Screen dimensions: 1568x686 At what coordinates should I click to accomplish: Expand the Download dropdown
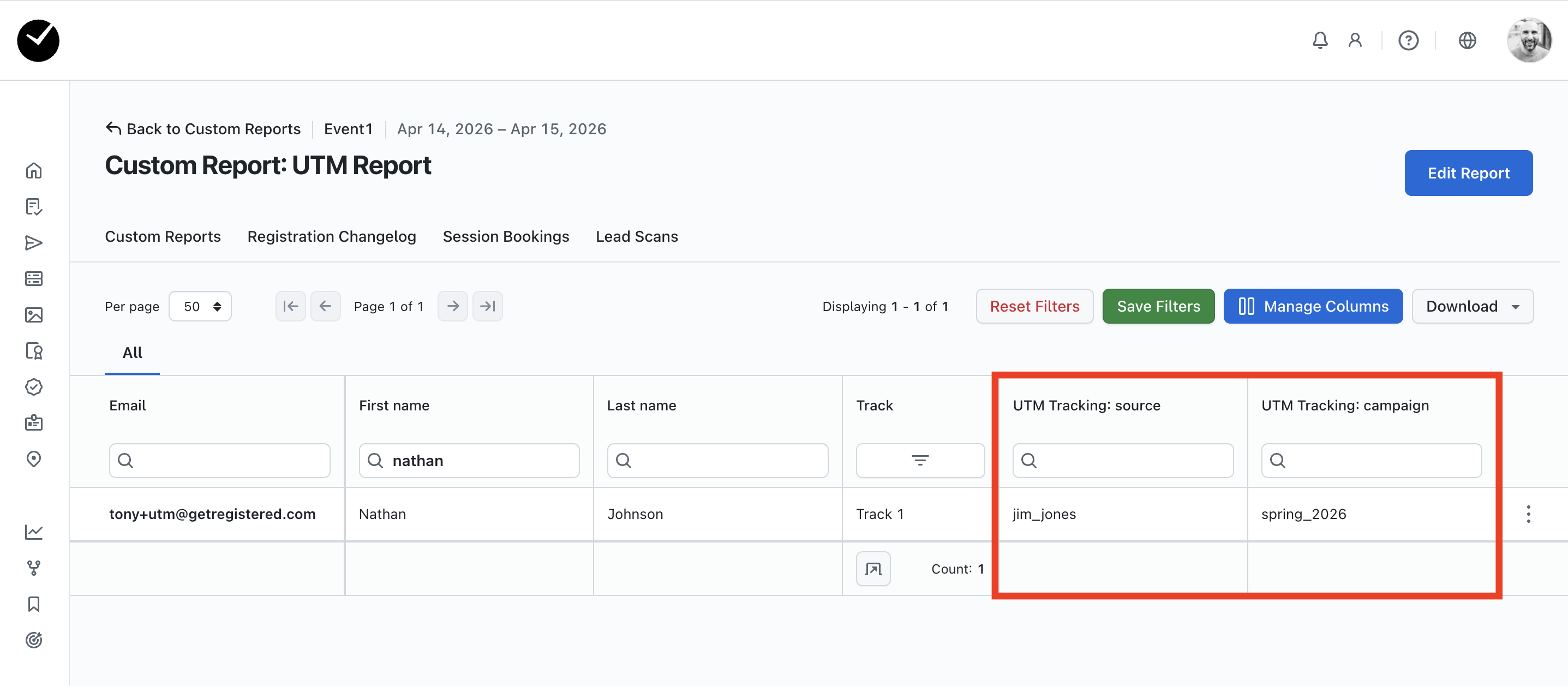coord(1472,306)
